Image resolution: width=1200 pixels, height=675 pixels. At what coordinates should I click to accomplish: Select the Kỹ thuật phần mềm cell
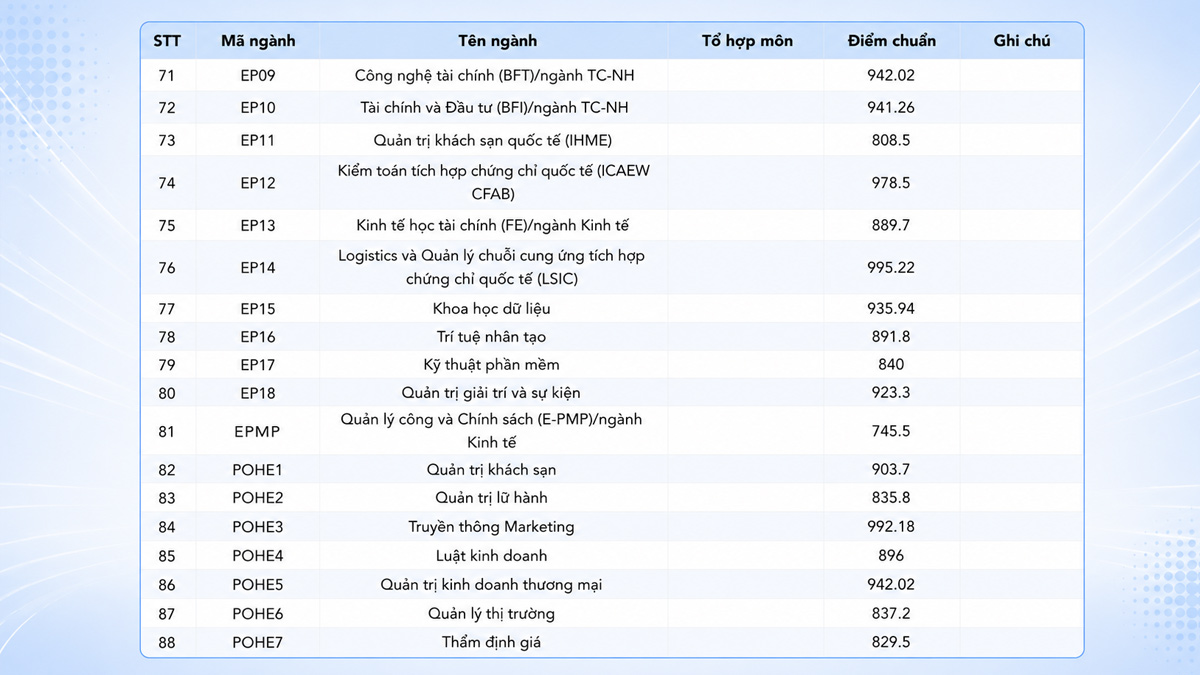(491, 365)
